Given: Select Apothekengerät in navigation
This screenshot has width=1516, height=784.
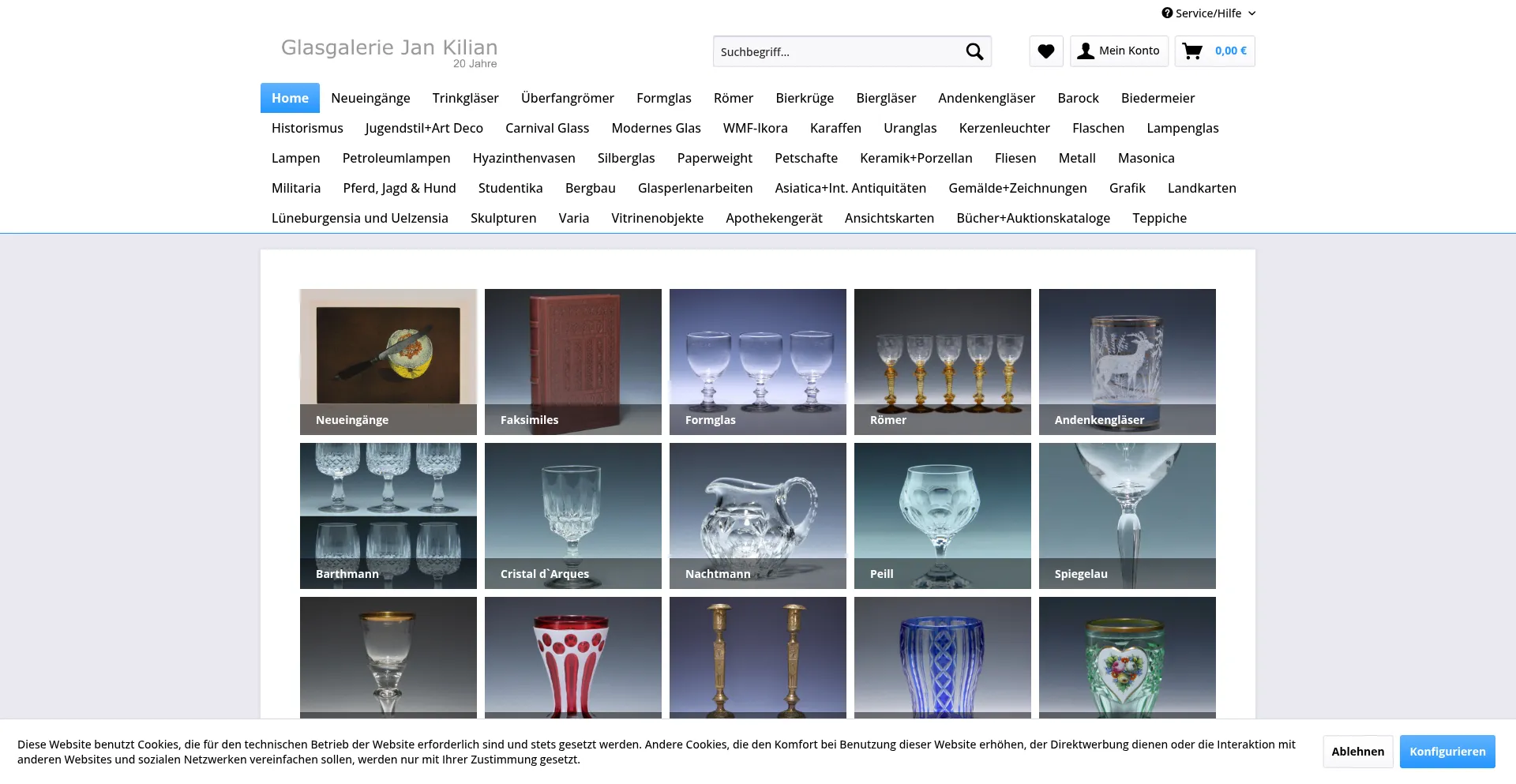Looking at the screenshot, I should tap(774, 218).
